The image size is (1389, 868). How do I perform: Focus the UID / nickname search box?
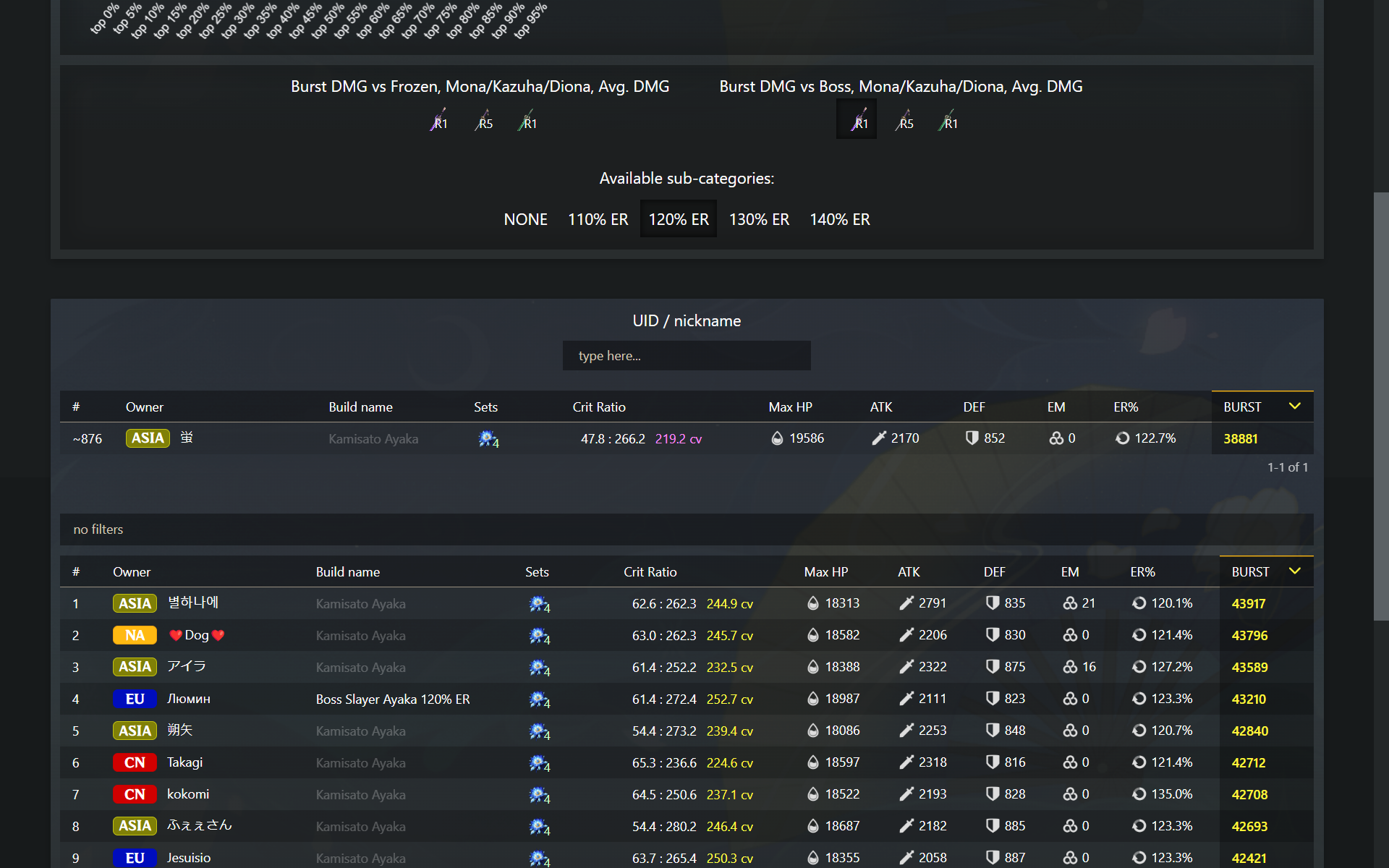(x=687, y=356)
